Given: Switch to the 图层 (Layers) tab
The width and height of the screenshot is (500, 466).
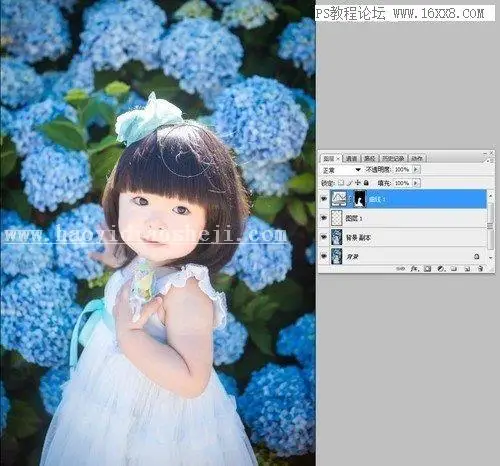Looking at the screenshot, I should 329,159.
